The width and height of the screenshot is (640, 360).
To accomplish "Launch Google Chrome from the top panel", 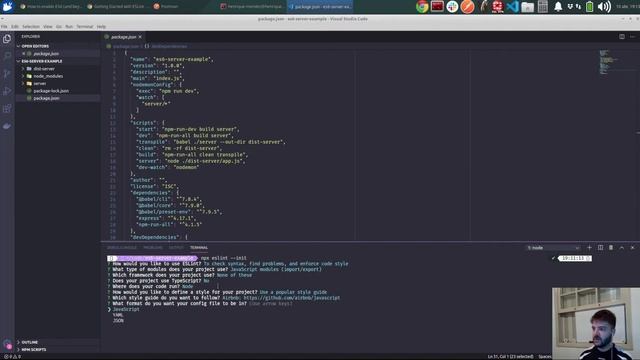I will click(422, 7).
